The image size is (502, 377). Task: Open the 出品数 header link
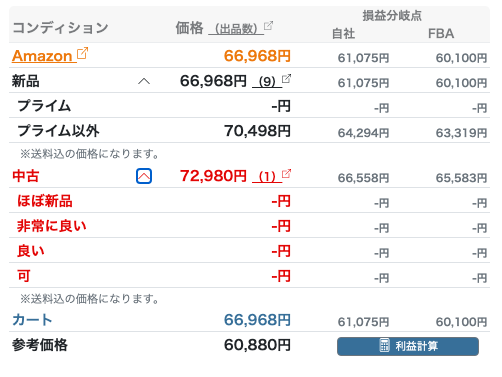(236, 29)
